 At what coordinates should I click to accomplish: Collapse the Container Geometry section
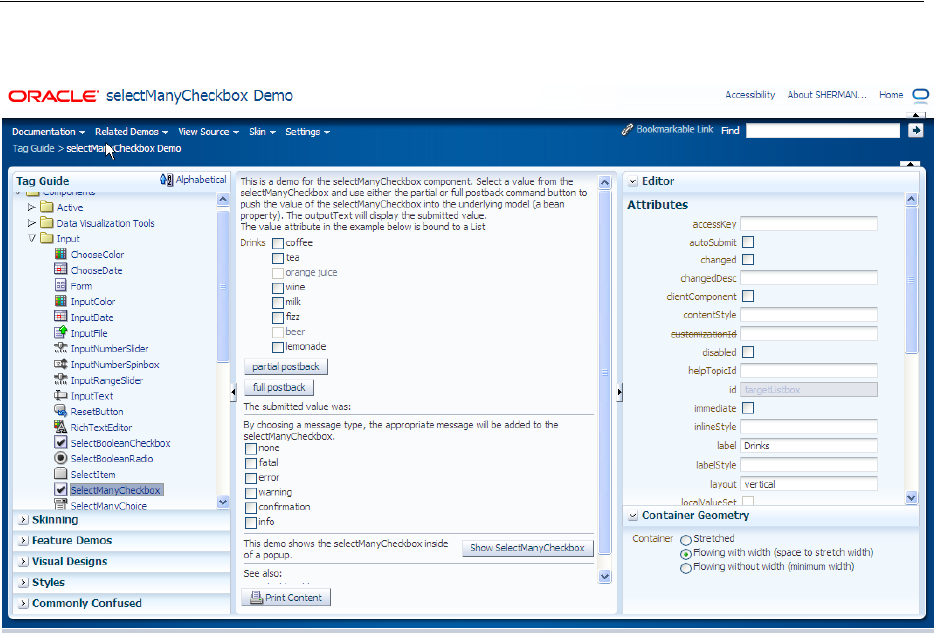tap(633, 516)
